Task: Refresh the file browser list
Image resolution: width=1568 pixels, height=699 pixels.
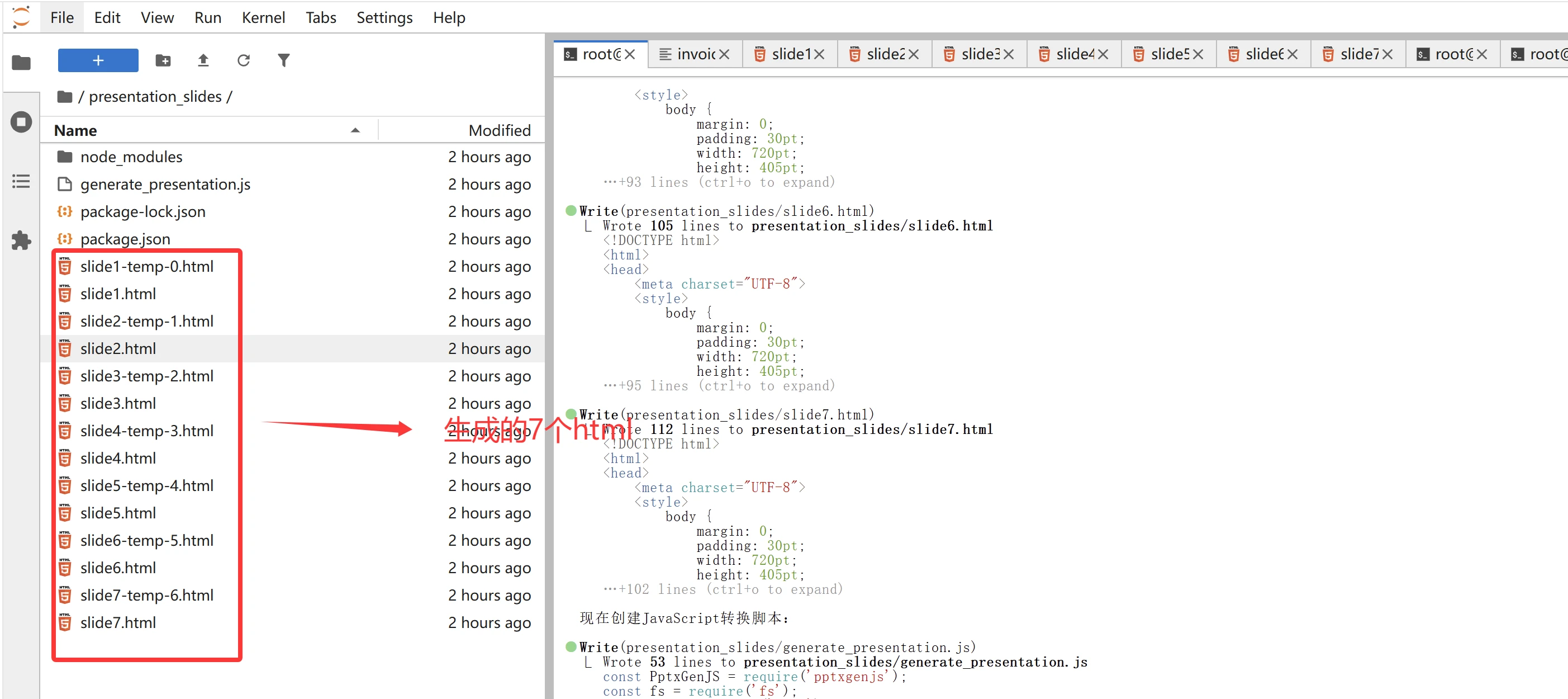Action: [x=244, y=60]
